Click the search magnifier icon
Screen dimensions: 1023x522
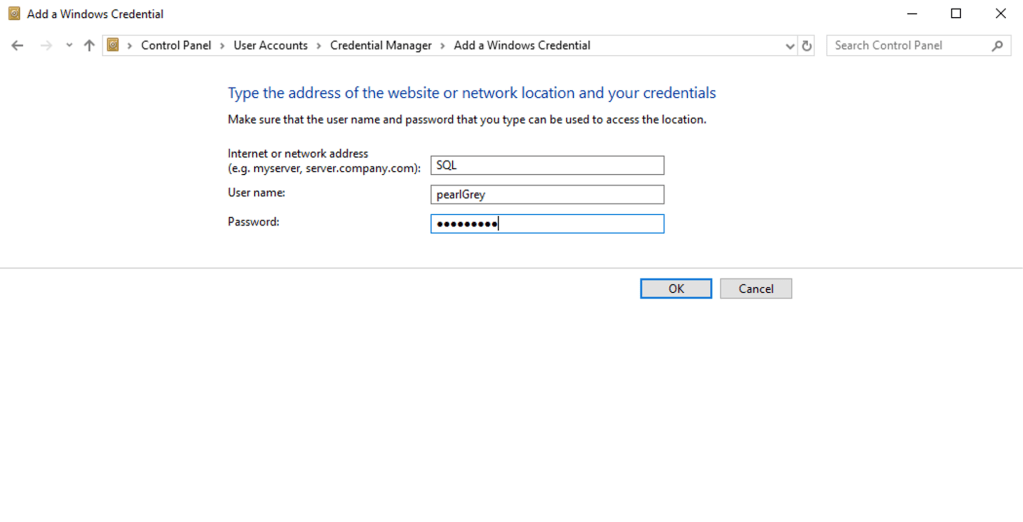(997, 45)
